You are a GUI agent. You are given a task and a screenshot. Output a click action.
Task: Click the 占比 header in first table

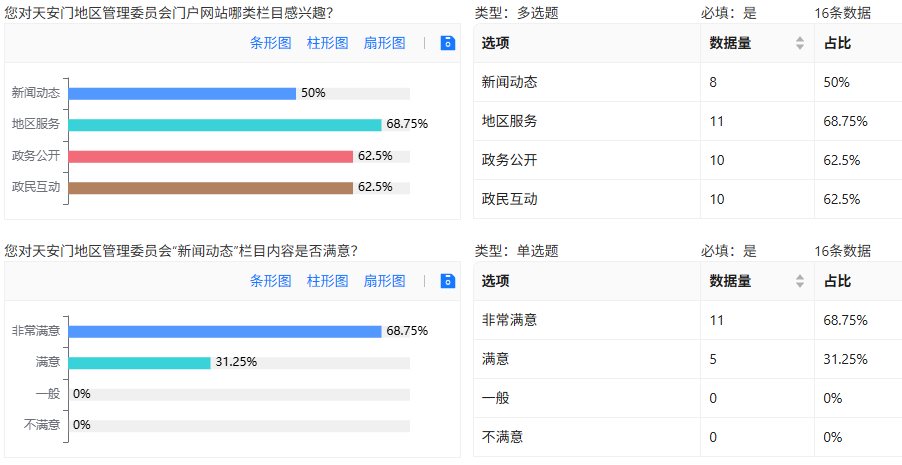click(x=838, y=43)
